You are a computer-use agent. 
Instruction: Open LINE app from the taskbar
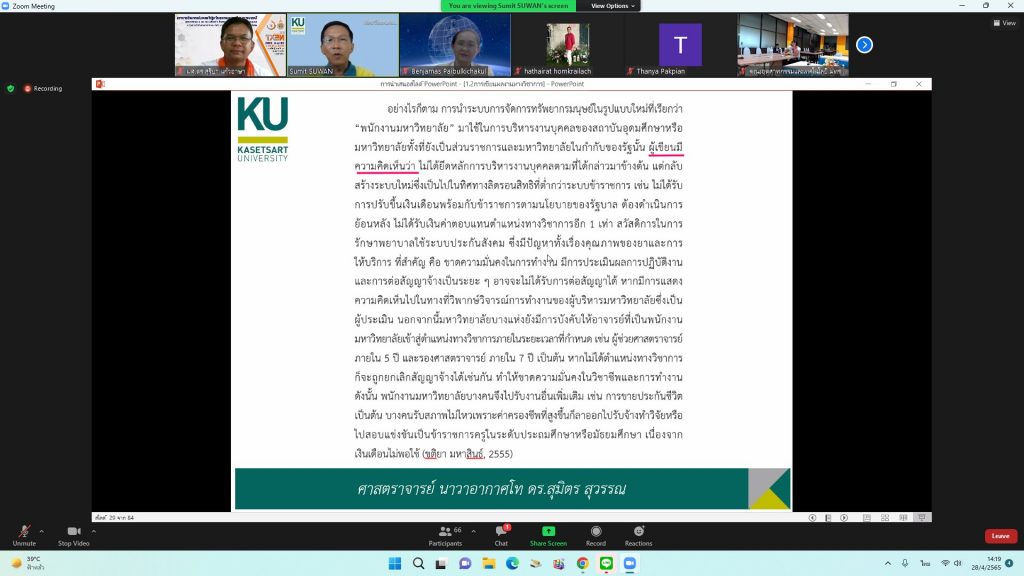tap(606, 564)
